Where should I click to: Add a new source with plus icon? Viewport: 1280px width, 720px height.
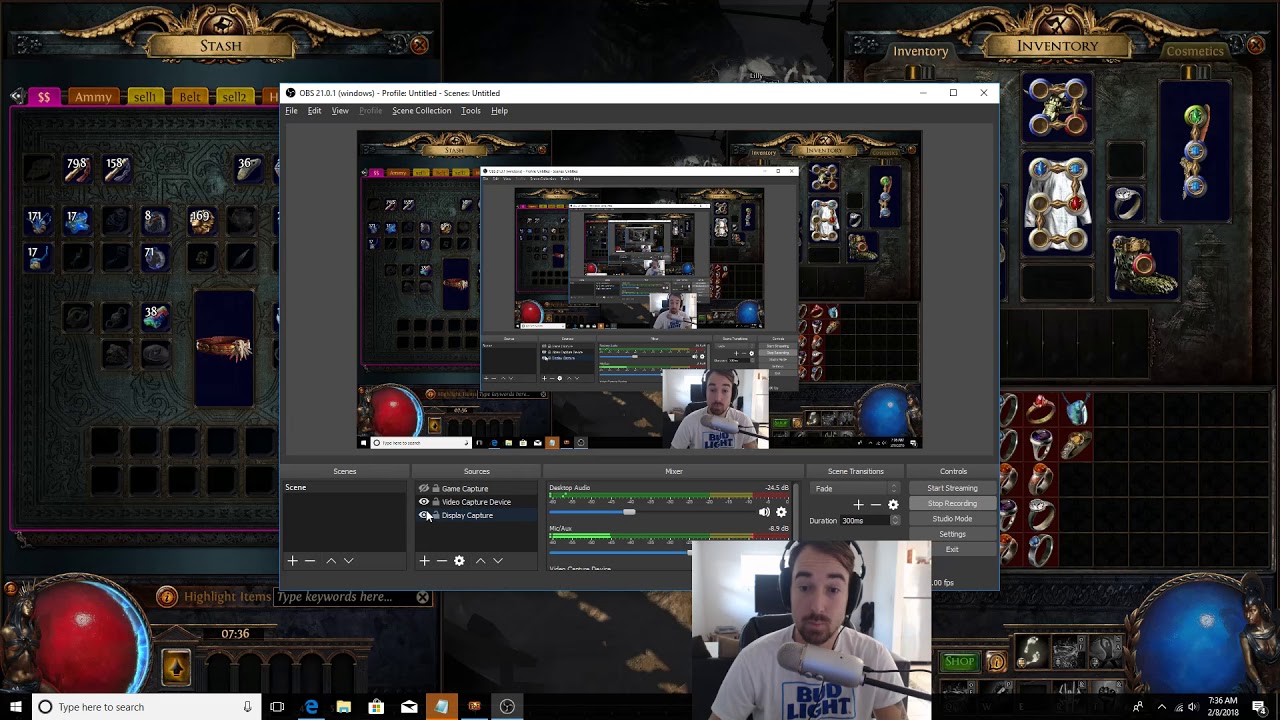424,561
